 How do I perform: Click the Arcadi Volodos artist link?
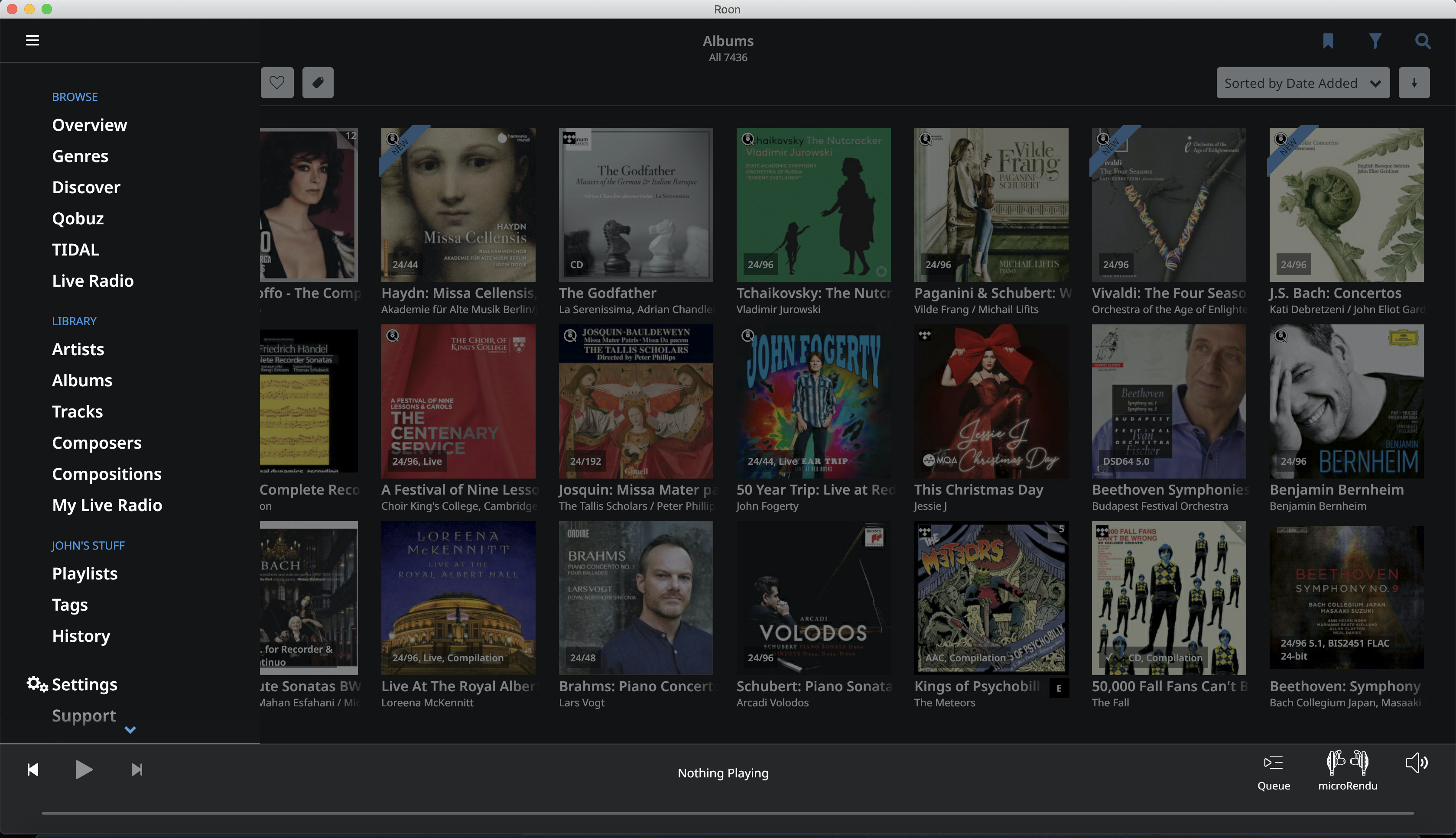[773, 702]
